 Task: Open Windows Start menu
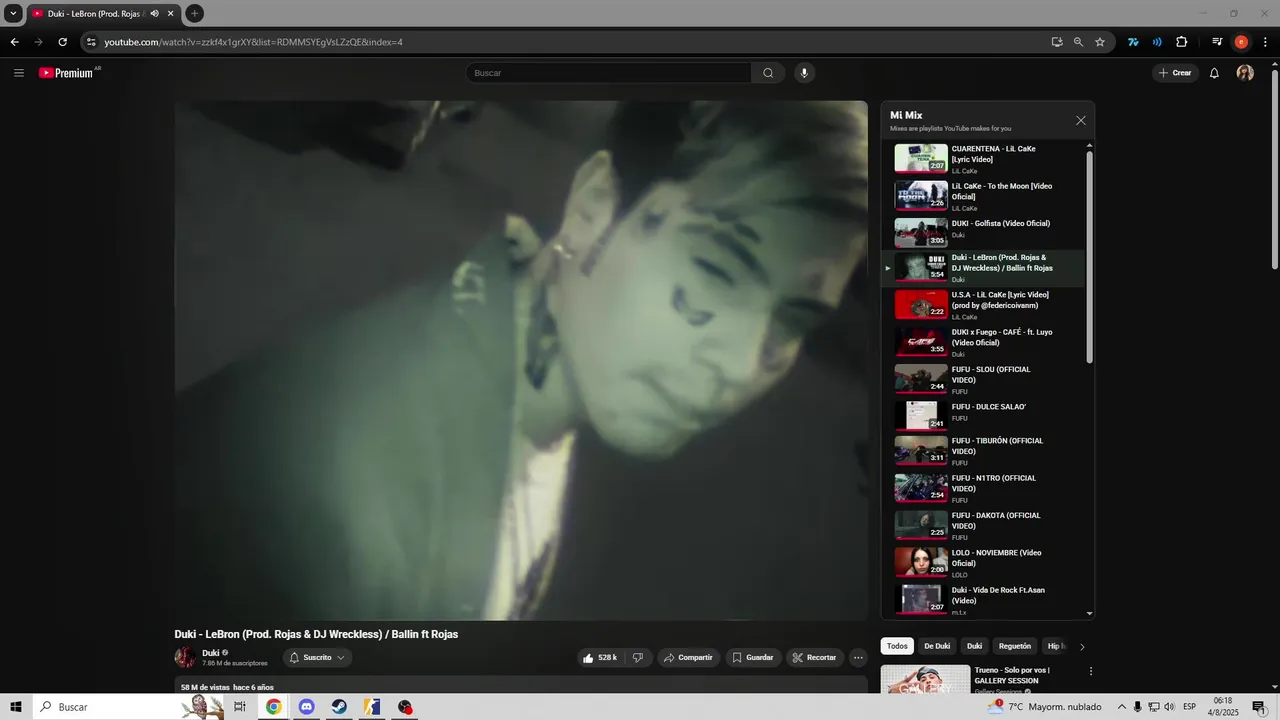(16, 707)
